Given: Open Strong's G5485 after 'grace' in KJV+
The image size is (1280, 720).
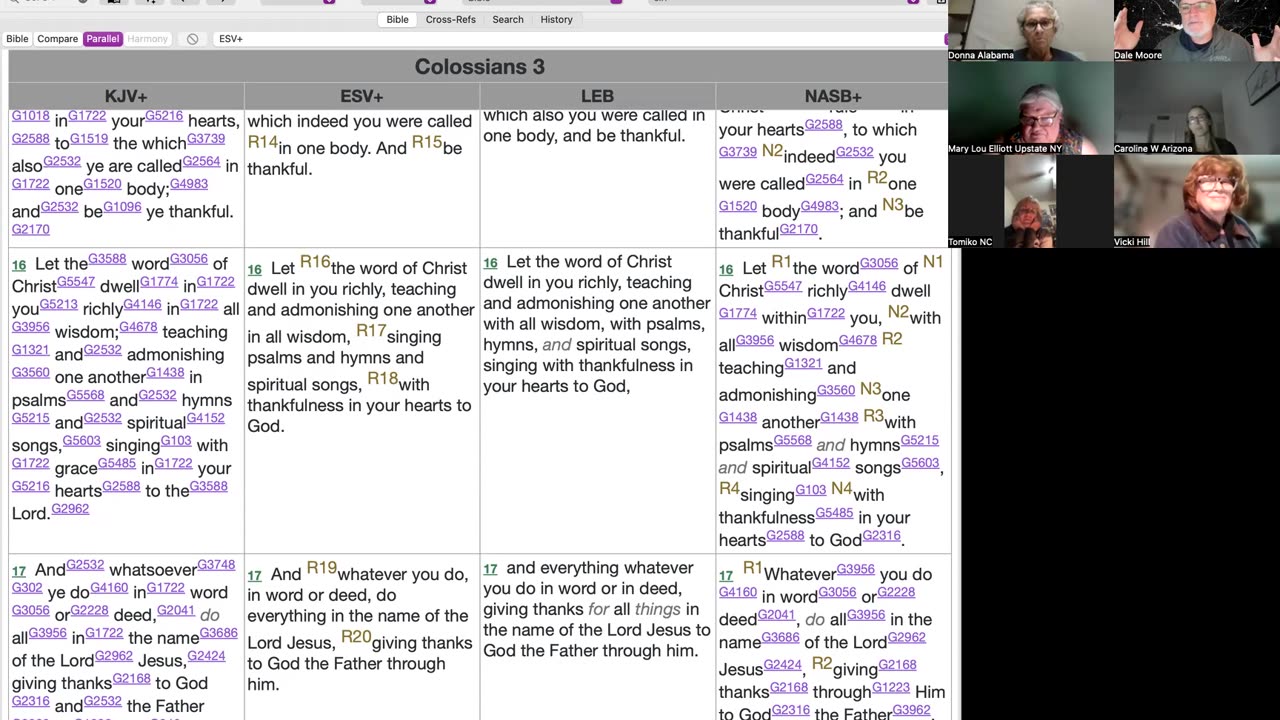Looking at the screenshot, I should coord(117,464).
